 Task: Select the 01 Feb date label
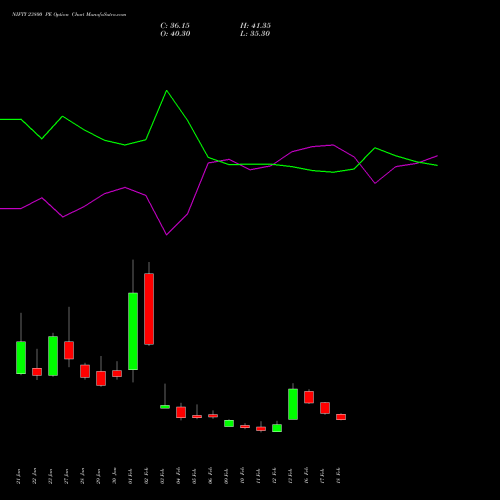tap(130, 476)
